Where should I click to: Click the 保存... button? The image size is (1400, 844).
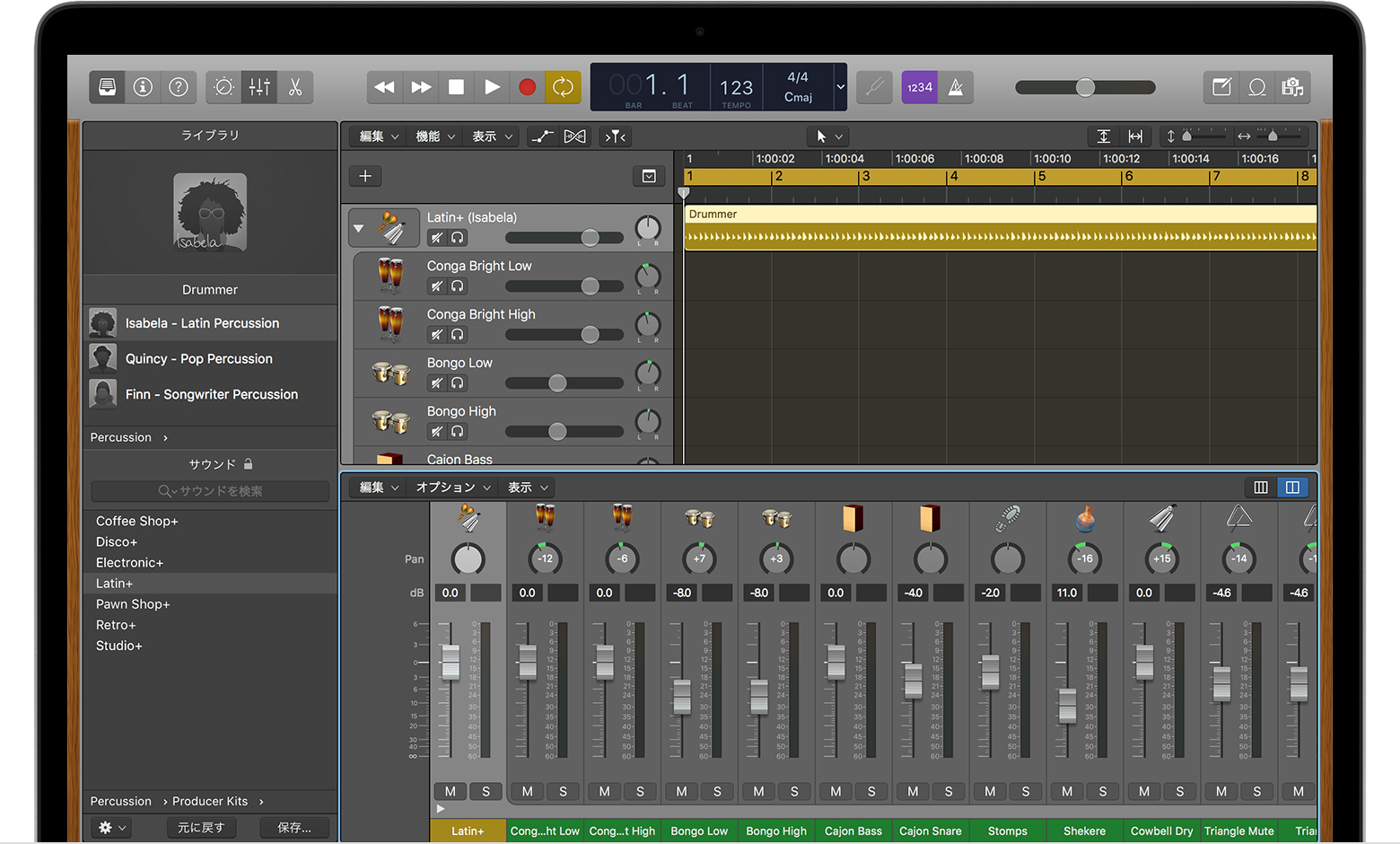click(x=294, y=827)
